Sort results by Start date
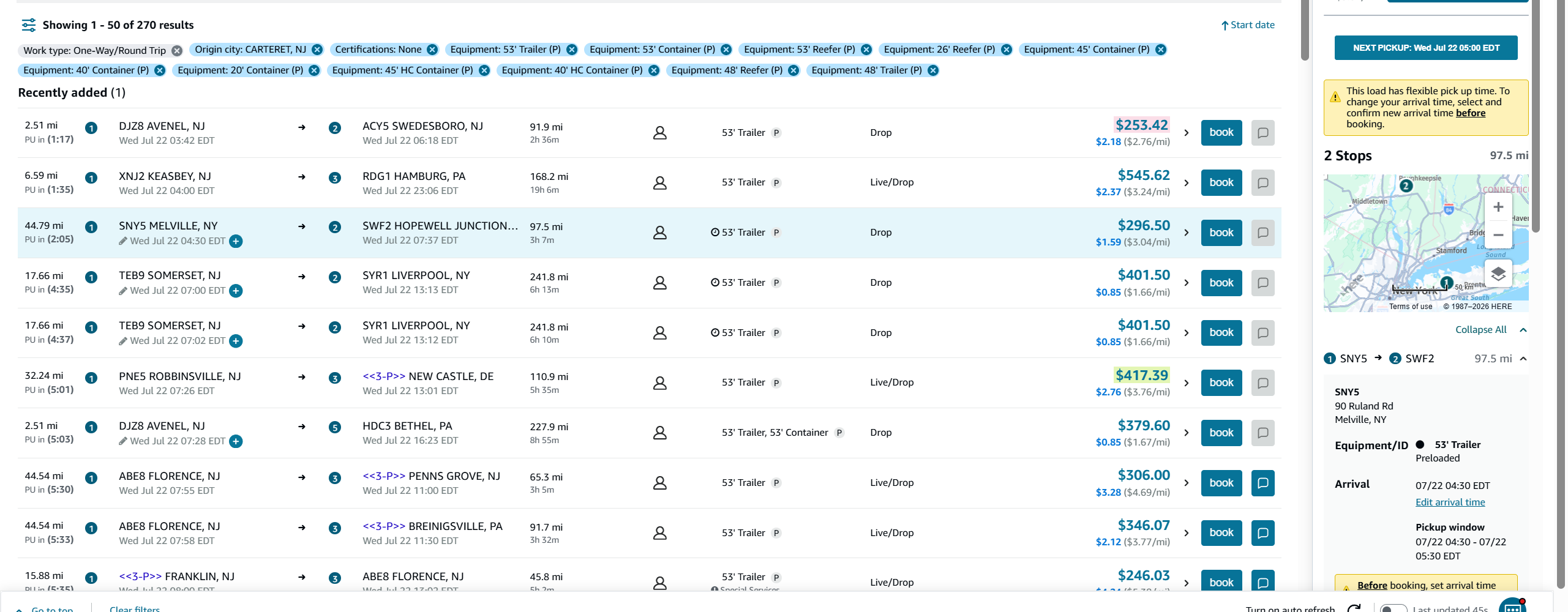The height and width of the screenshot is (612, 1568). (1248, 25)
